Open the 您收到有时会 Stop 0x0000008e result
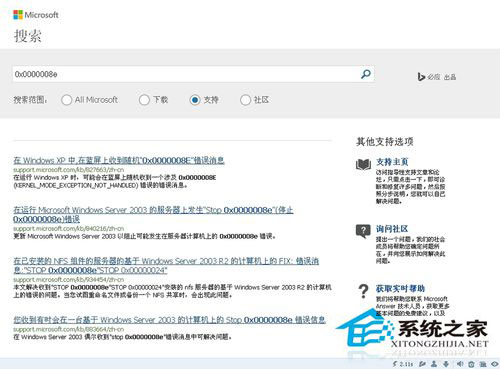Screen dimensions: 500x369 [169, 320]
